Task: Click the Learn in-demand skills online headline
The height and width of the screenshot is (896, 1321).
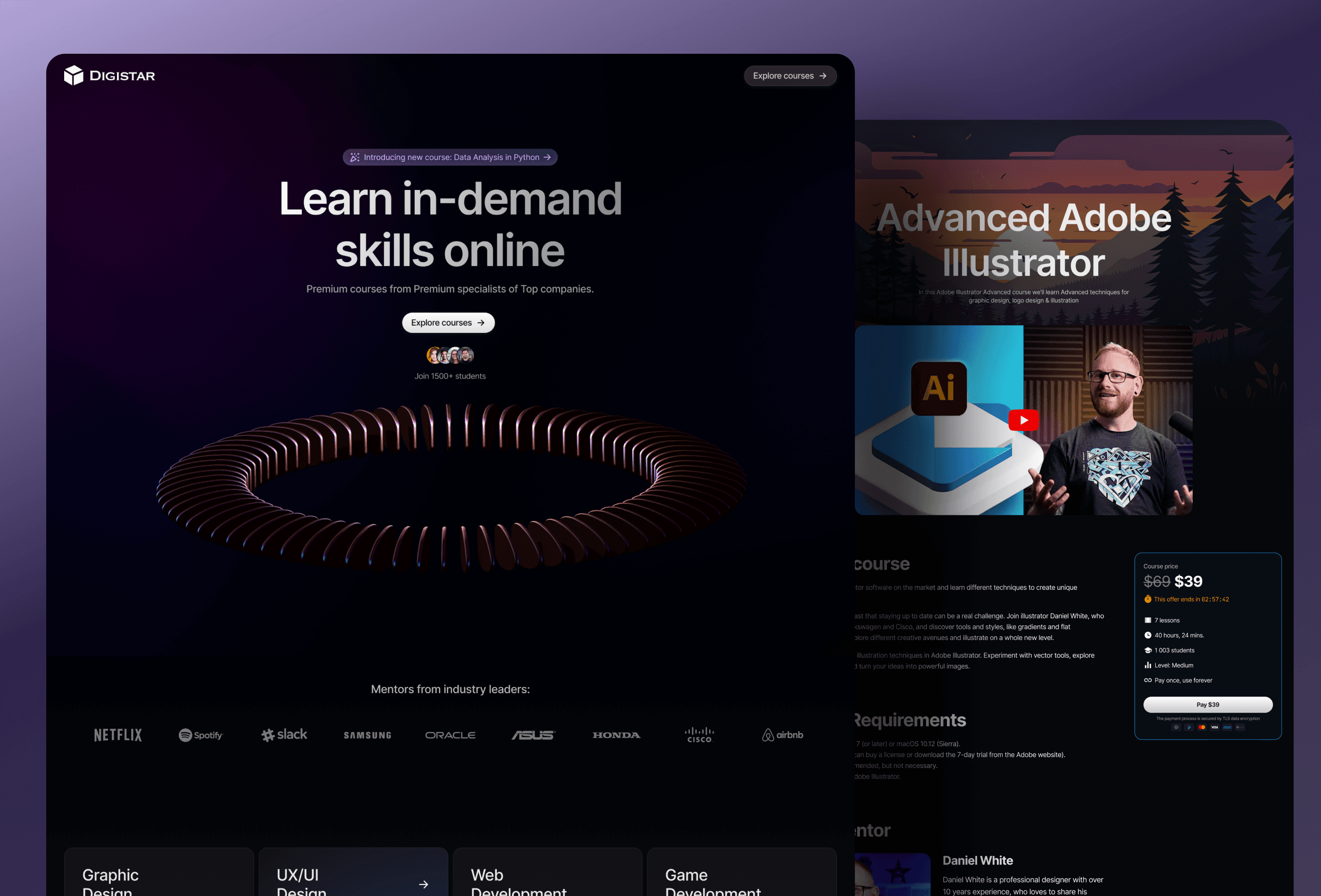Action: tap(450, 224)
